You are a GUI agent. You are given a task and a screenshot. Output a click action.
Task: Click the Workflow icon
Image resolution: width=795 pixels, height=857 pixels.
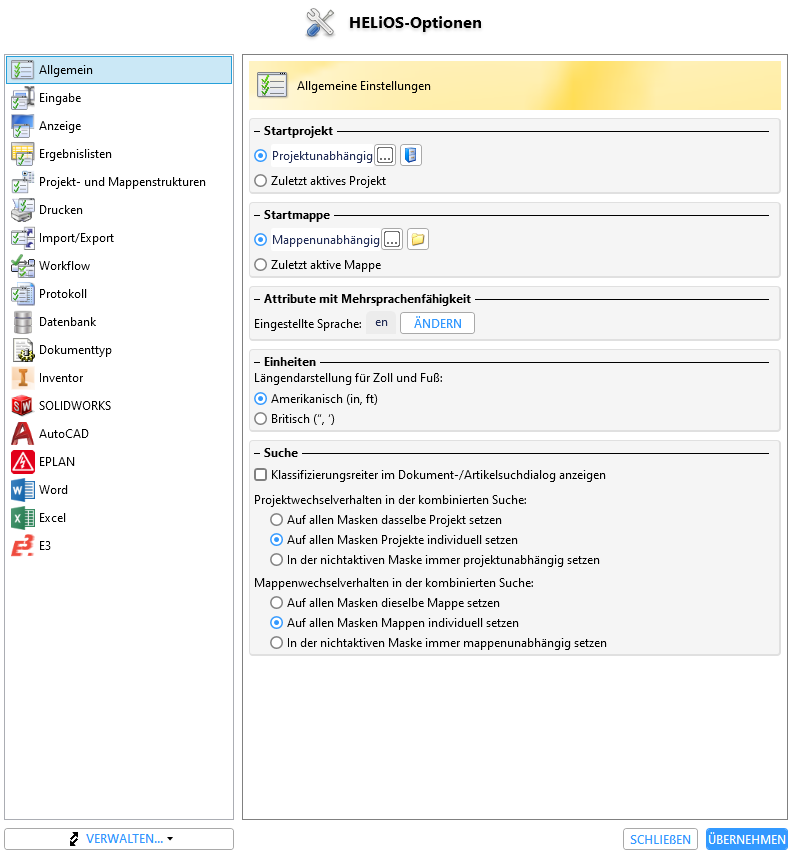click(22, 266)
